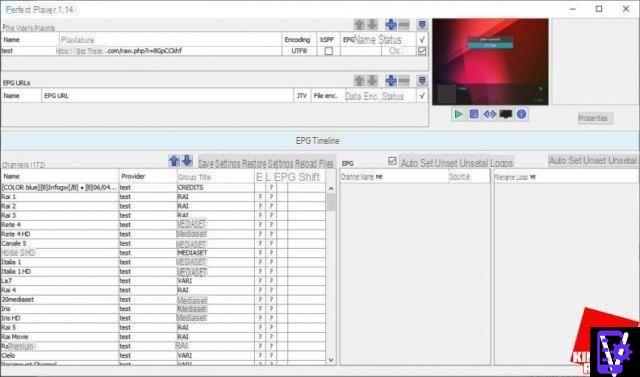
Task: Select channel row Canale 5
Action: pos(163,244)
